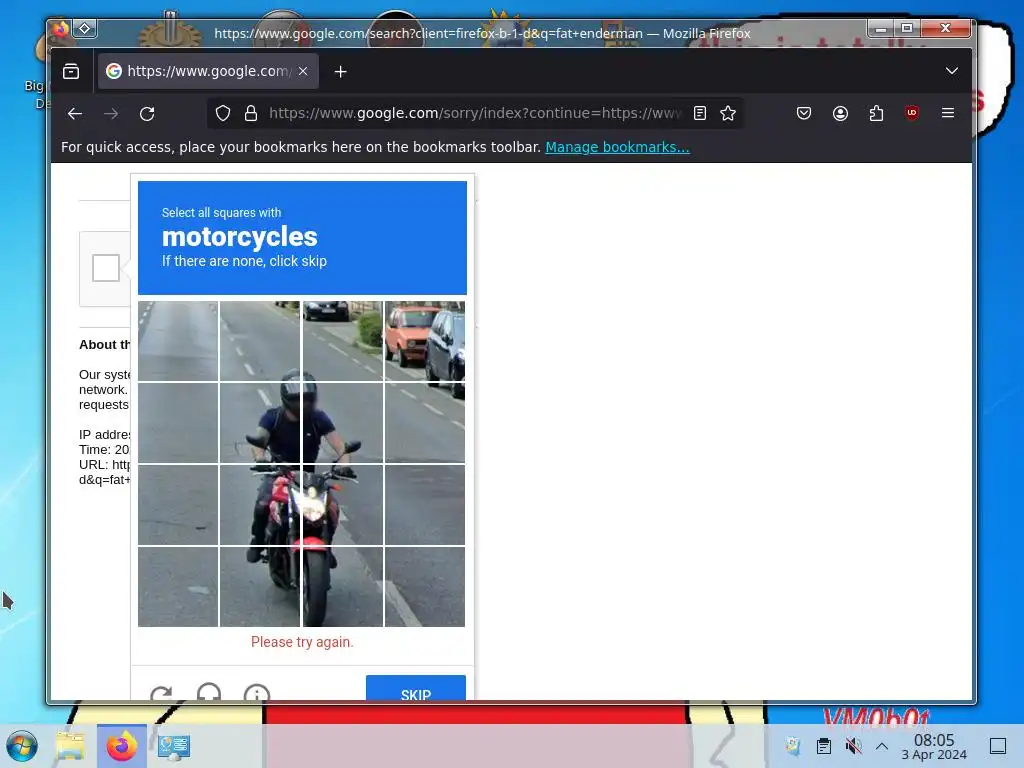Open Firefox hamburger application menu
This screenshot has height=768, width=1024.
948,113
